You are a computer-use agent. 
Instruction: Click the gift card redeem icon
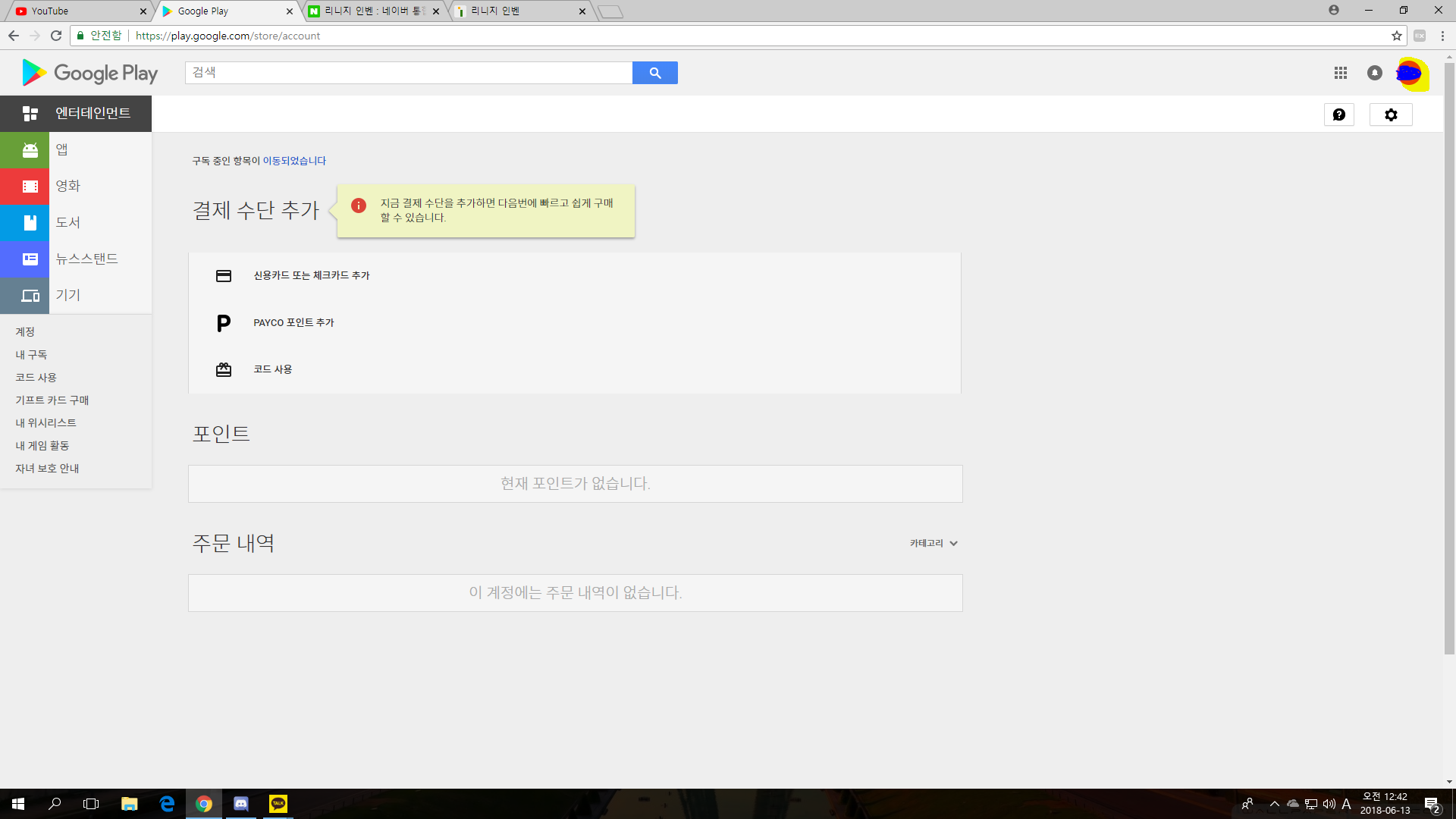pos(224,369)
